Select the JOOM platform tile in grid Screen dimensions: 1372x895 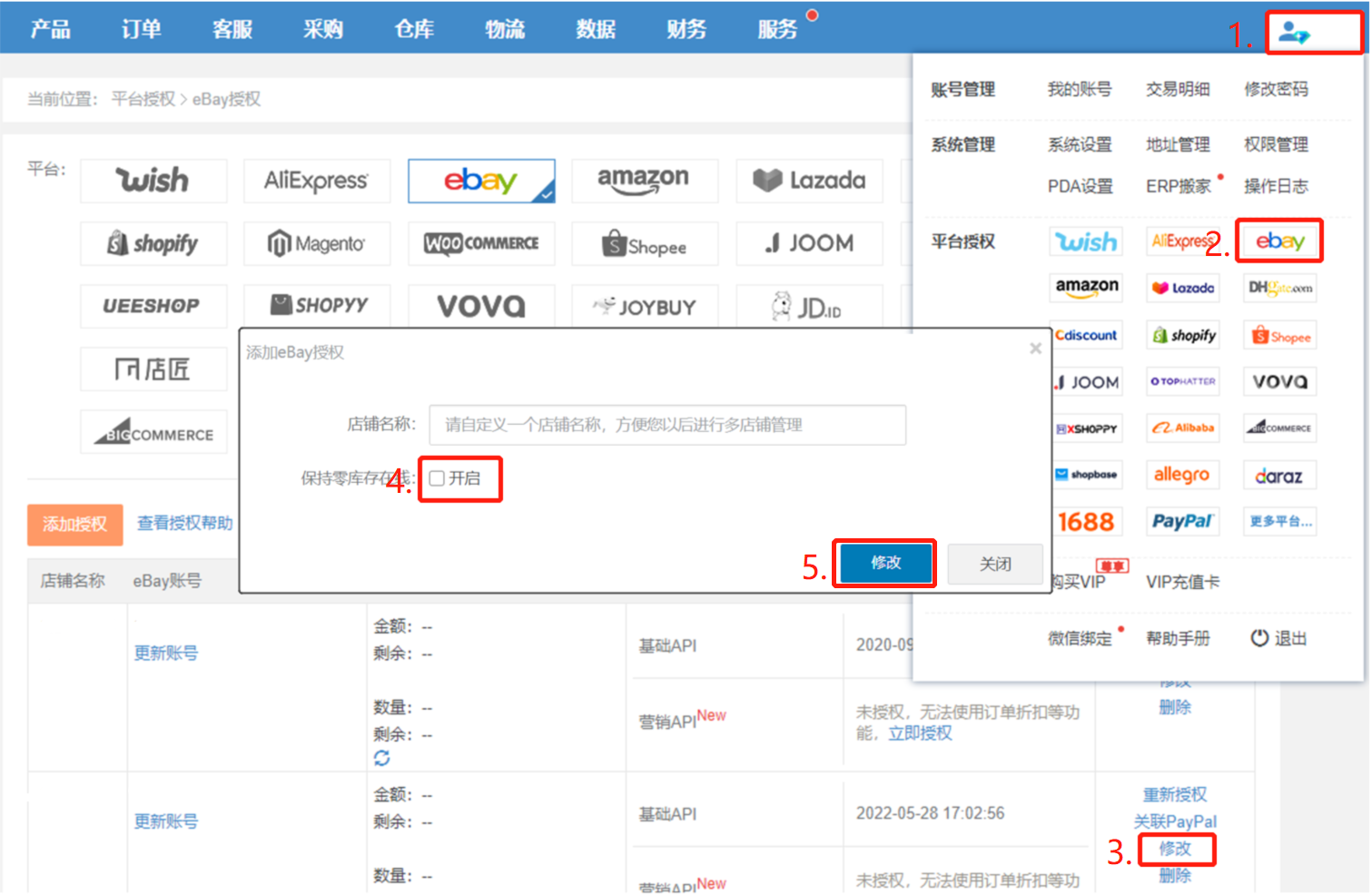point(809,243)
